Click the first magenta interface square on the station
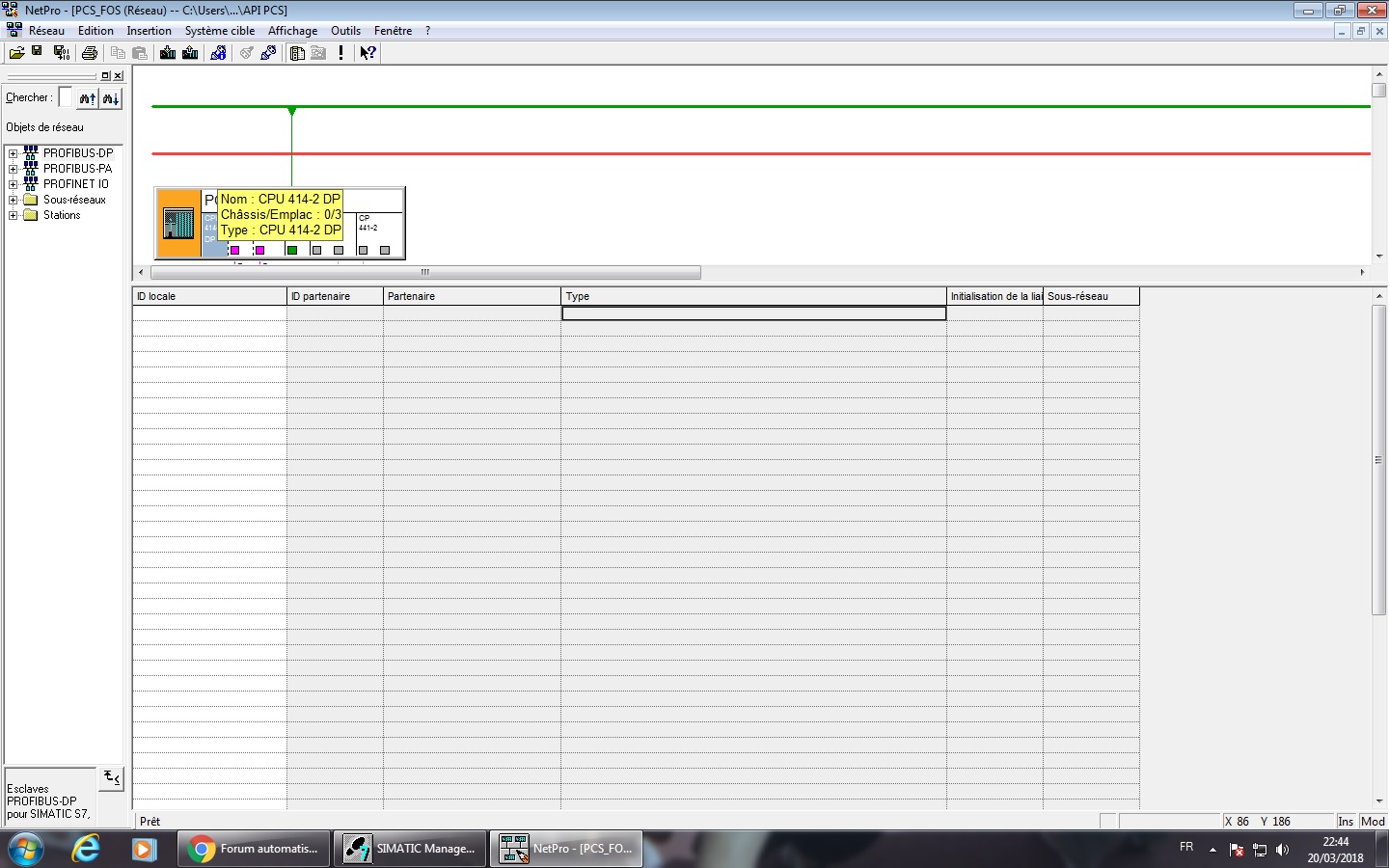1389x868 pixels. pos(234,251)
